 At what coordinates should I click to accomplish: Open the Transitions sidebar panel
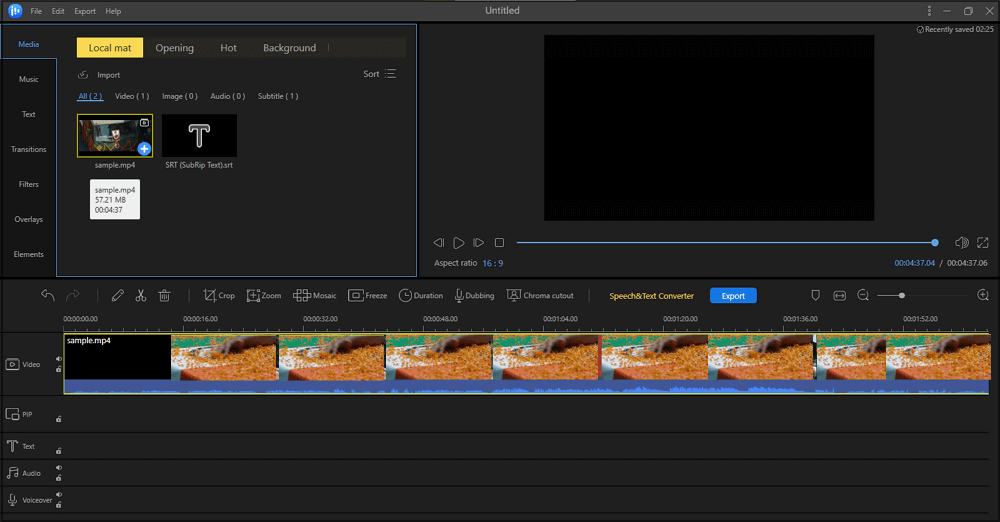(x=29, y=149)
